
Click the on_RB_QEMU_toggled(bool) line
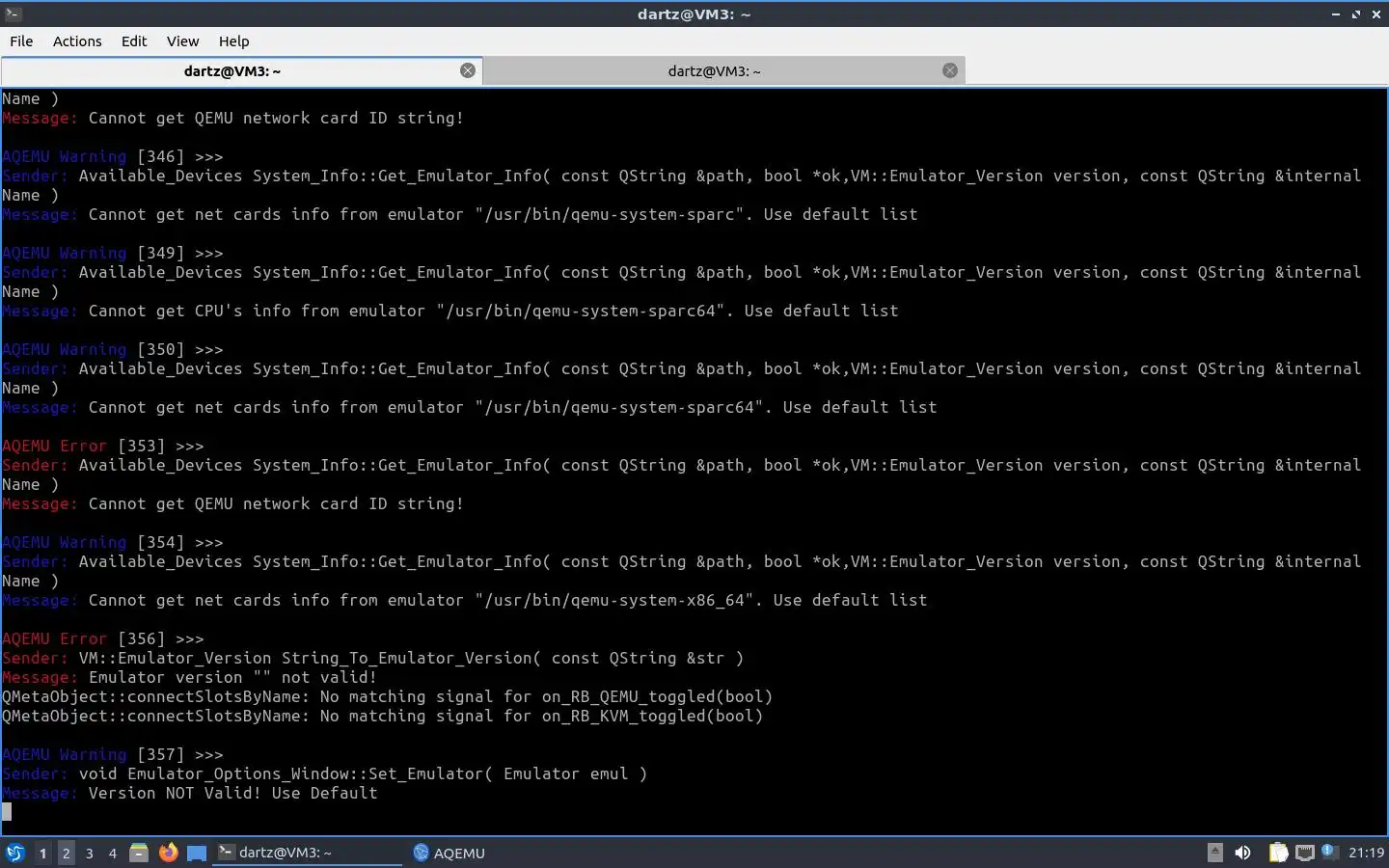(388, 696)
